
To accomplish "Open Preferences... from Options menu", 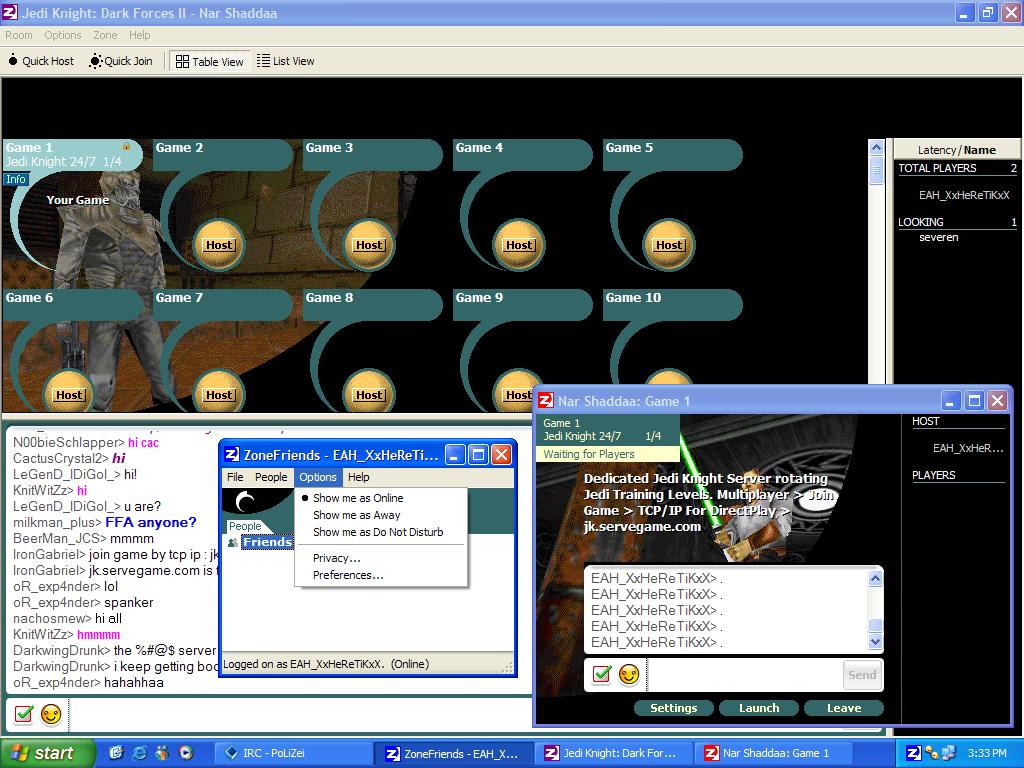I will [x=381, y=575].
